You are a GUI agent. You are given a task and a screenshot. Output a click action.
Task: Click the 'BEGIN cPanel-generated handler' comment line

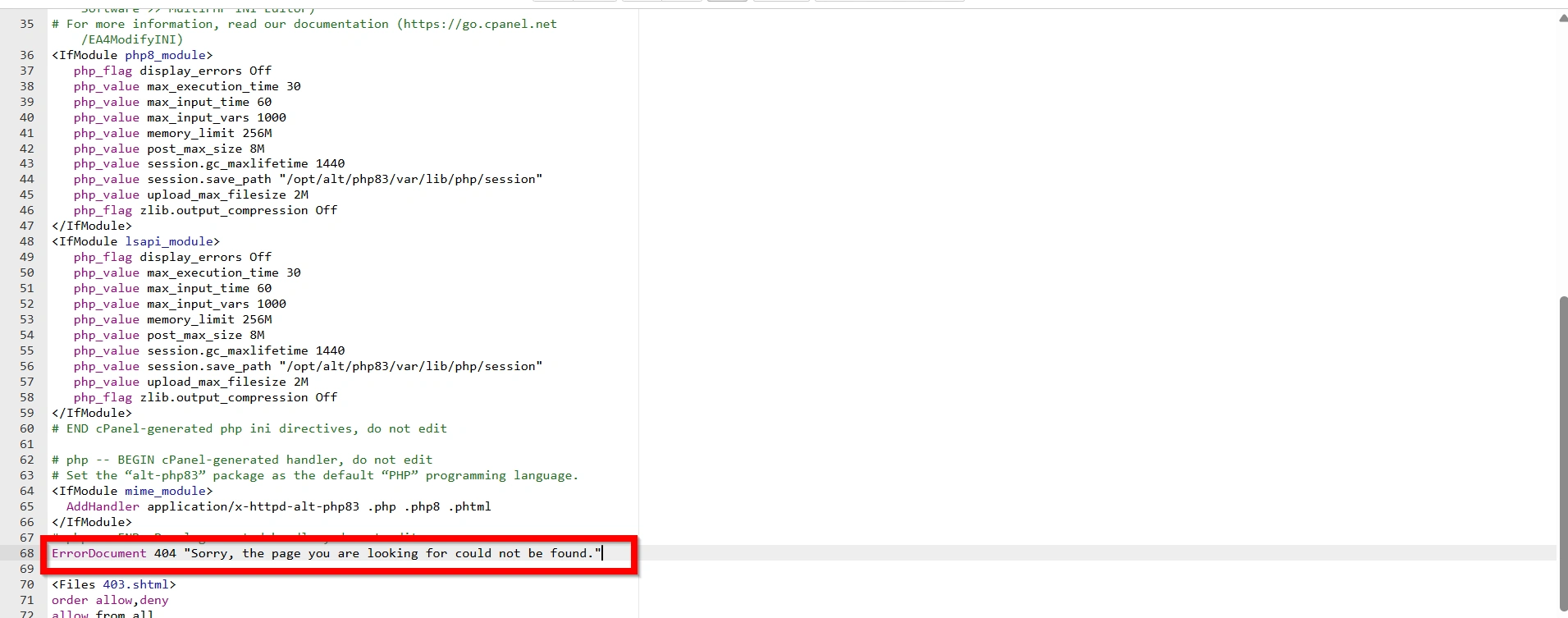click(242, 460)
